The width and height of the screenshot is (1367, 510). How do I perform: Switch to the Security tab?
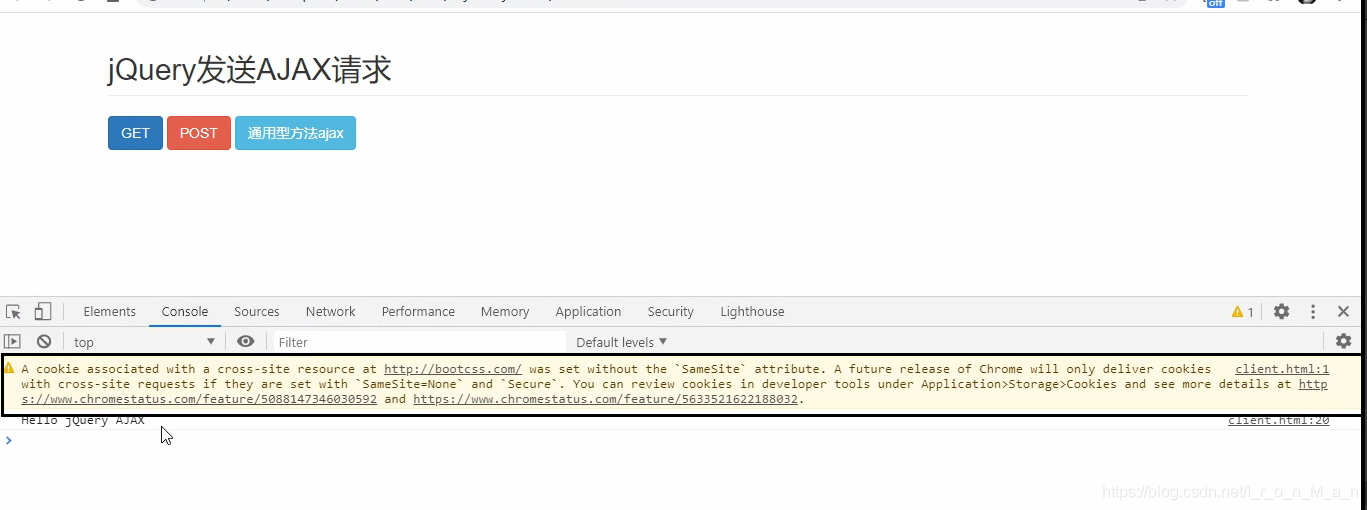point(670,312)
